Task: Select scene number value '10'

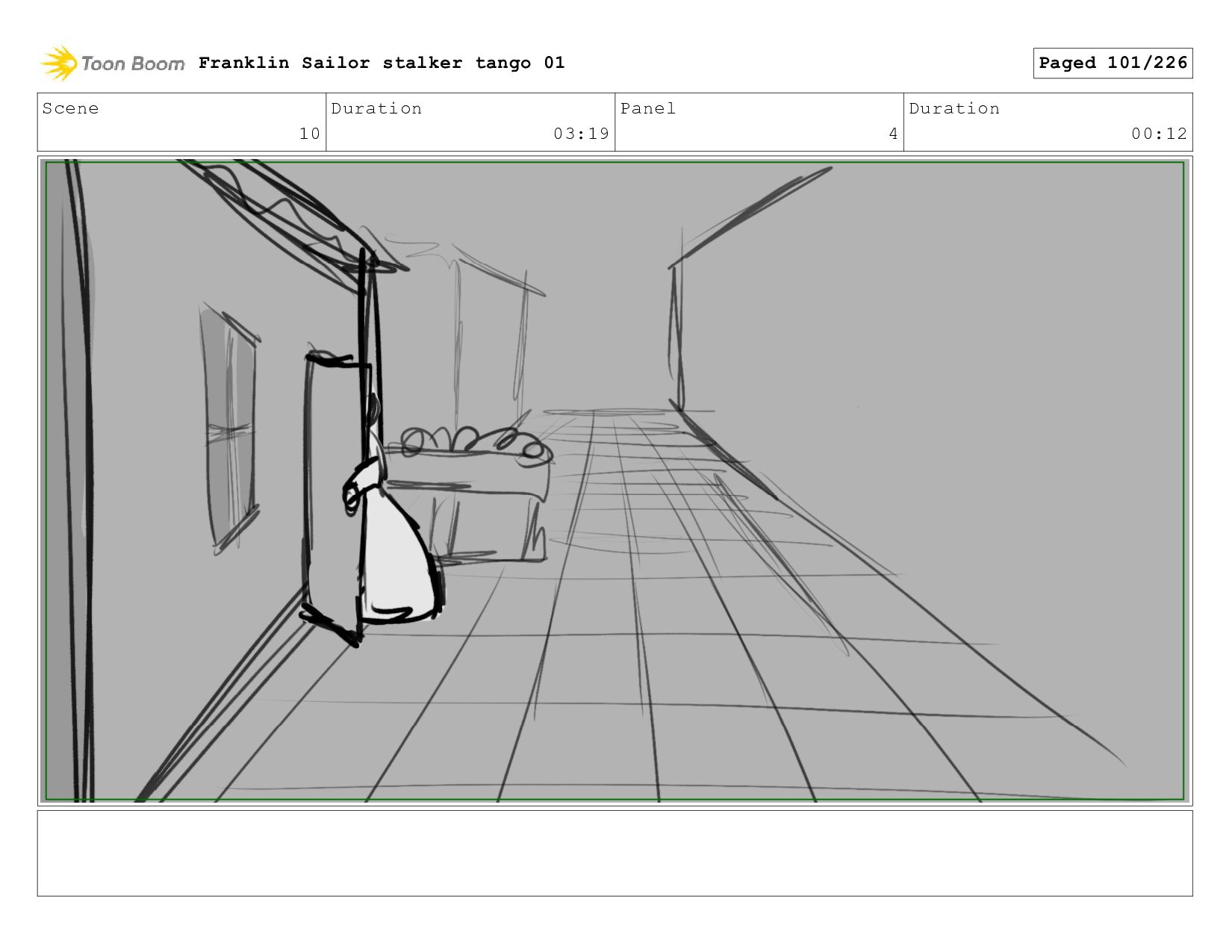Action: click(310, 134)
